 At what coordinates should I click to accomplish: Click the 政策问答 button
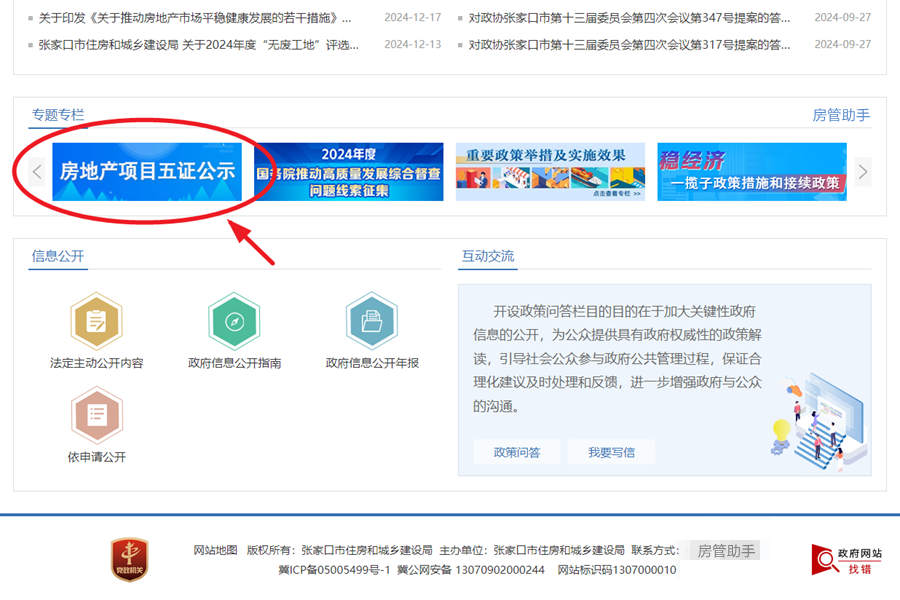click(516, 452)
